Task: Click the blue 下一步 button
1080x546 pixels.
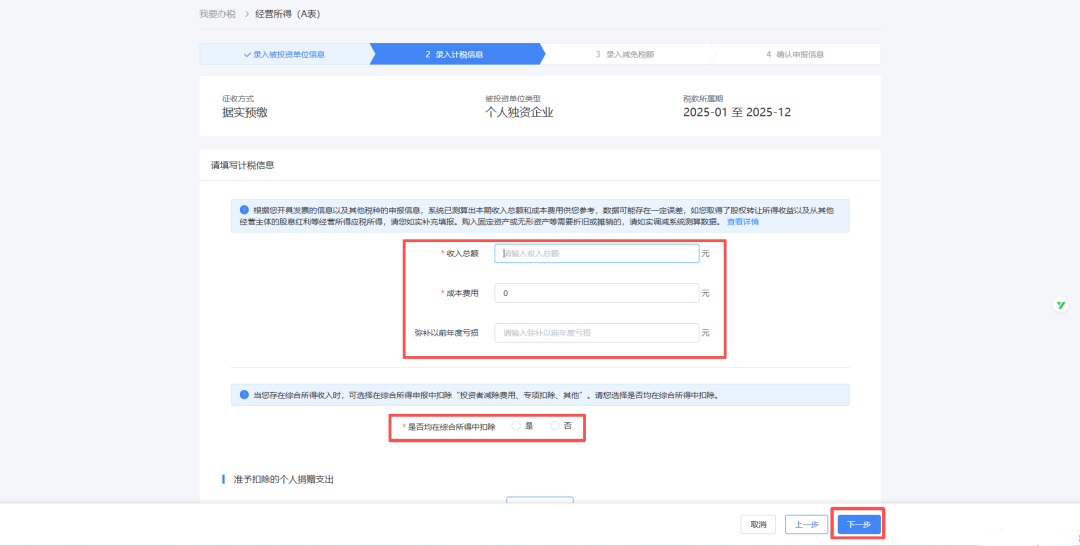Action: [859, 524]
